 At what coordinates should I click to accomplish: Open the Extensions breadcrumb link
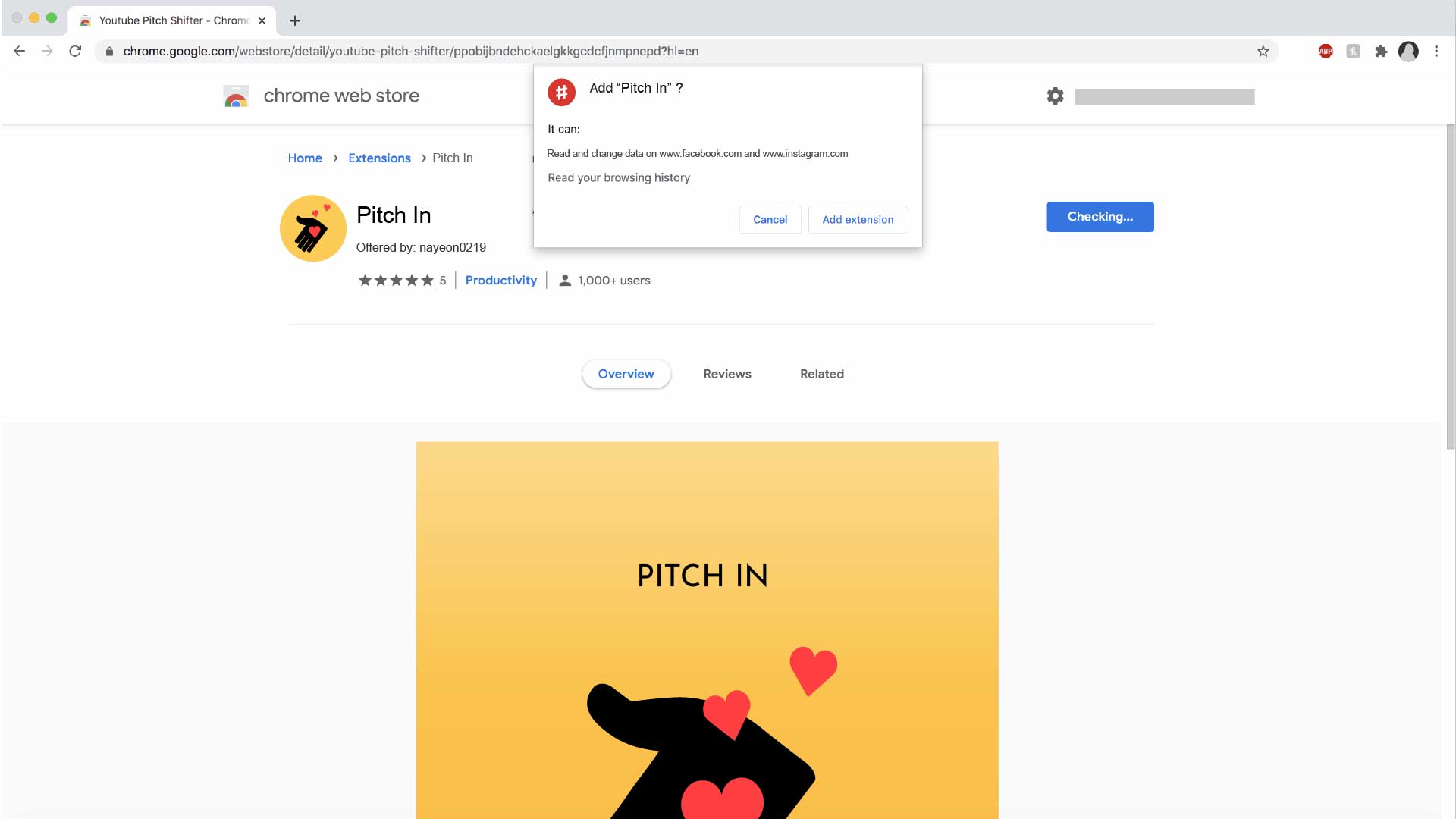[379, 158]
